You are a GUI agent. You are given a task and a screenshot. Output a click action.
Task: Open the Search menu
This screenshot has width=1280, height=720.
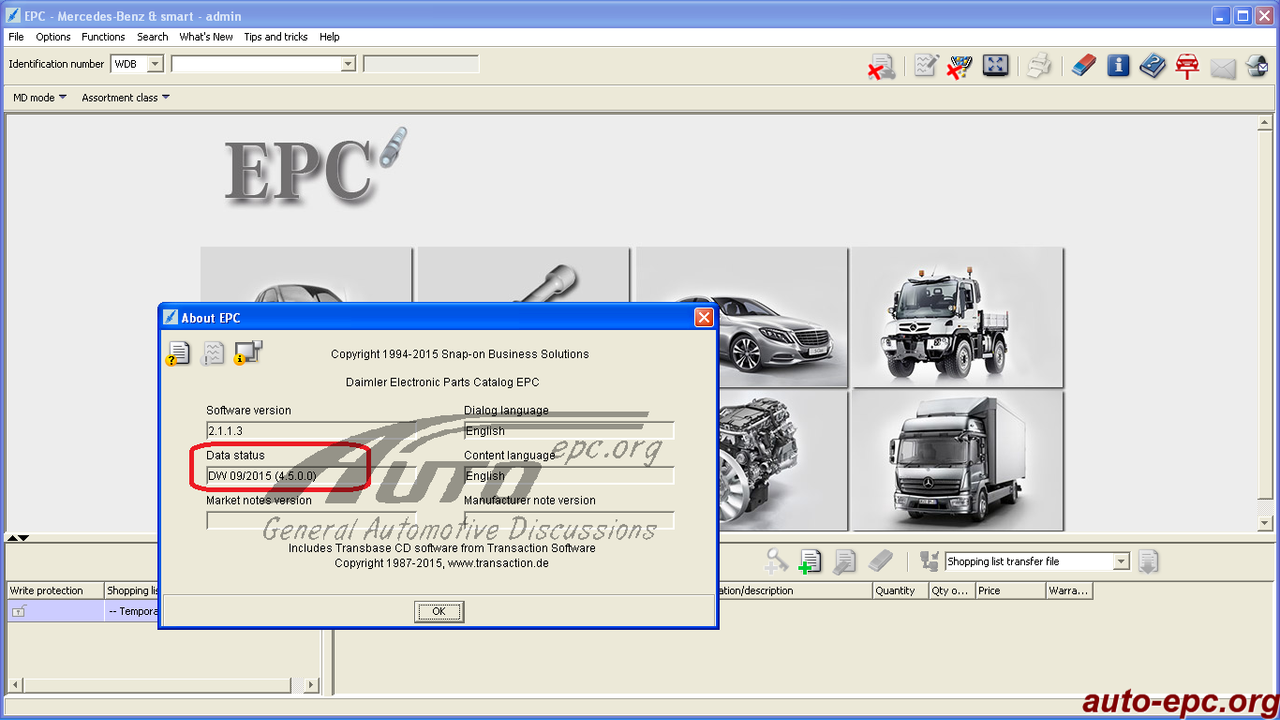click(x=152, y=37)
